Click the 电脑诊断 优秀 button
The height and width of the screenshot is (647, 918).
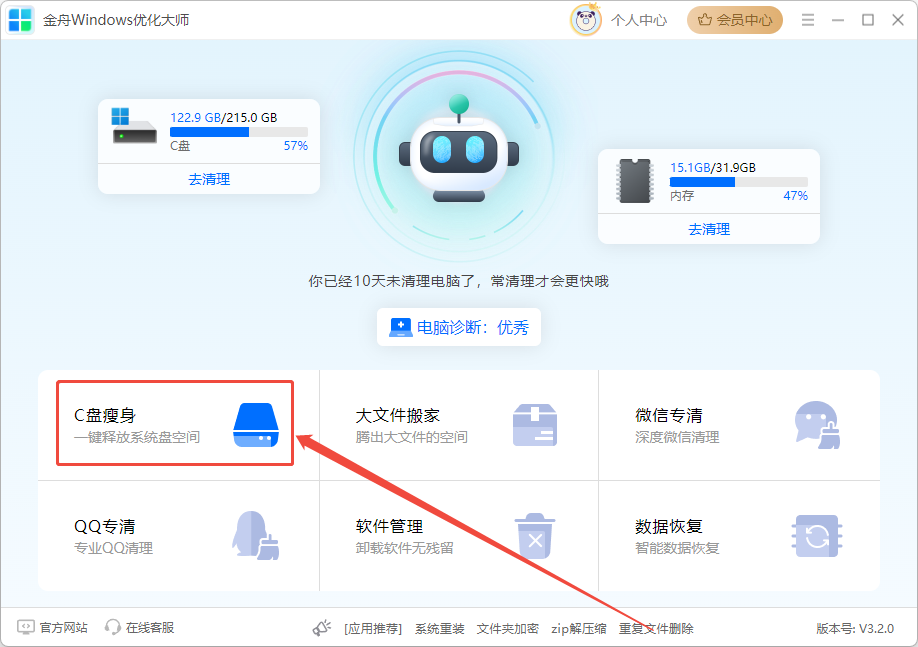(459, 327)
